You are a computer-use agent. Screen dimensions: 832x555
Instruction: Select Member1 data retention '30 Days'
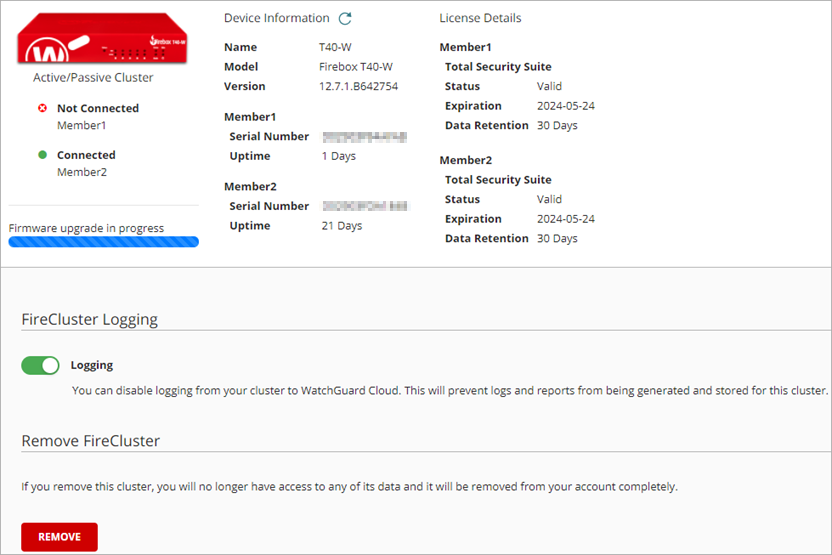coord(557,126)
